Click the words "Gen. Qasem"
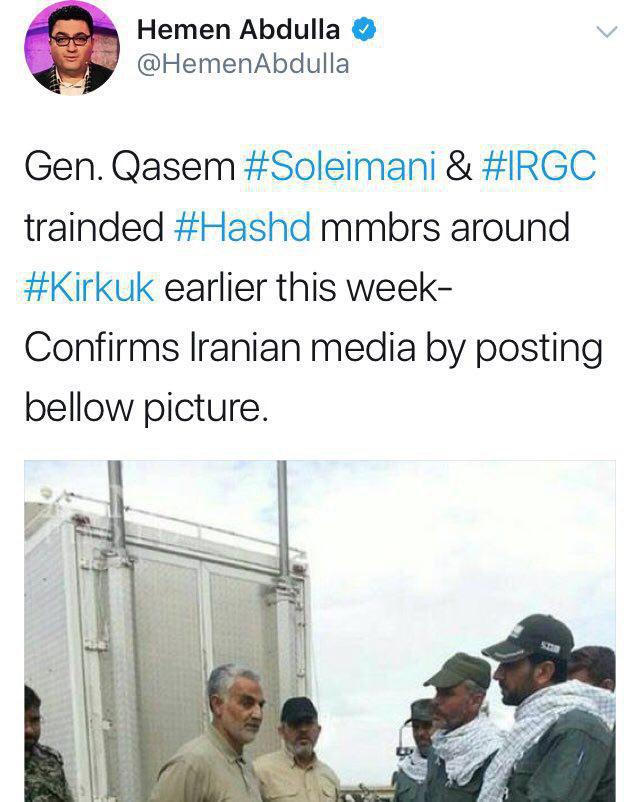Viewport: 640px width, 802px height. coord(129,167)
